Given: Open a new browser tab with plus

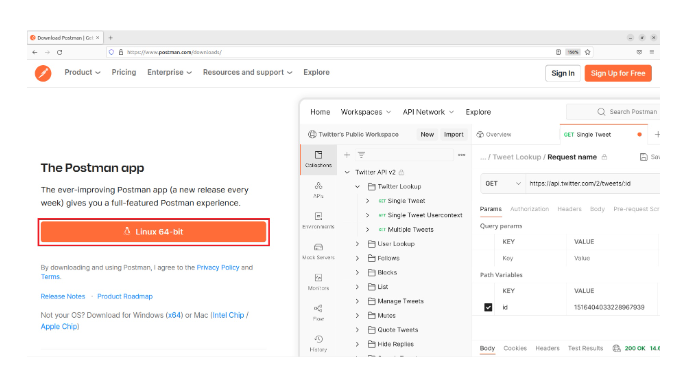Looking at the screenshot, I should (x=111, y=38).
